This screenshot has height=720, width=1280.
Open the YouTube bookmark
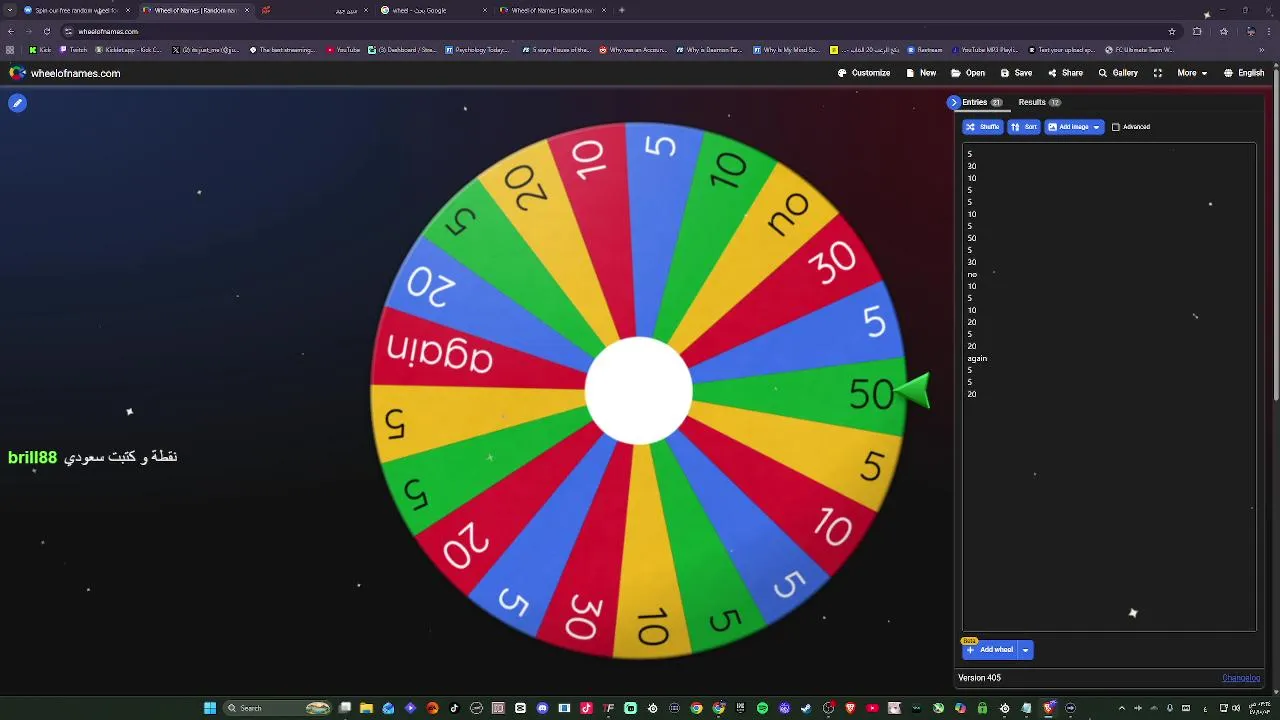(x=343, y=49)
